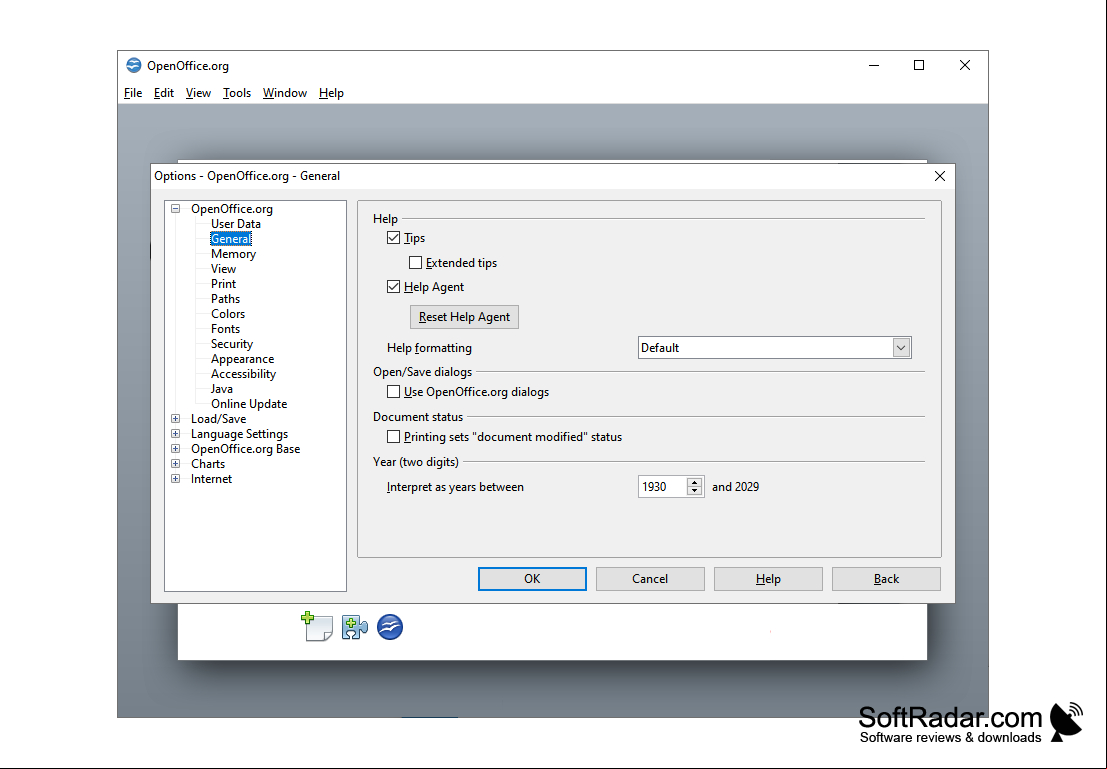The image size is (1107, 769).
Task: Select User Data in the tree
Action: click(x=236, y=224)
